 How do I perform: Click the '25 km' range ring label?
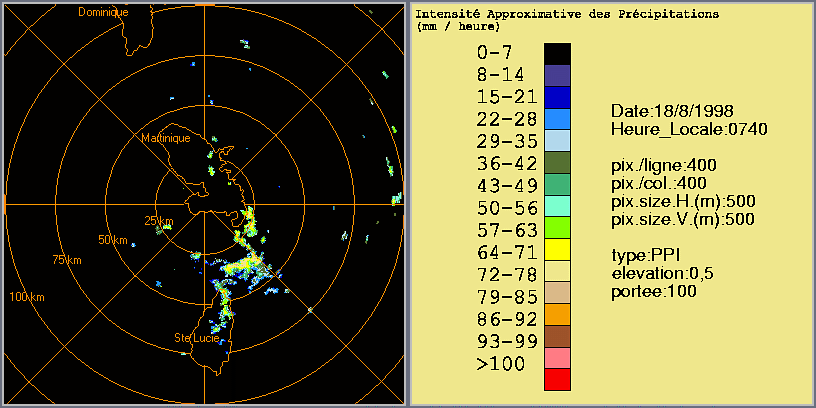159,221
